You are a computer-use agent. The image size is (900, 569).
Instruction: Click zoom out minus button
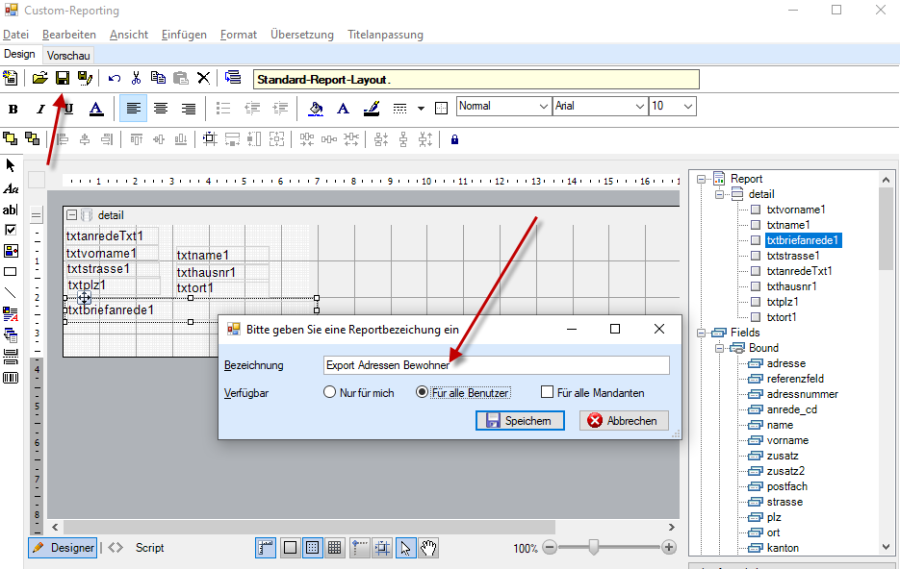click(549, 547)
